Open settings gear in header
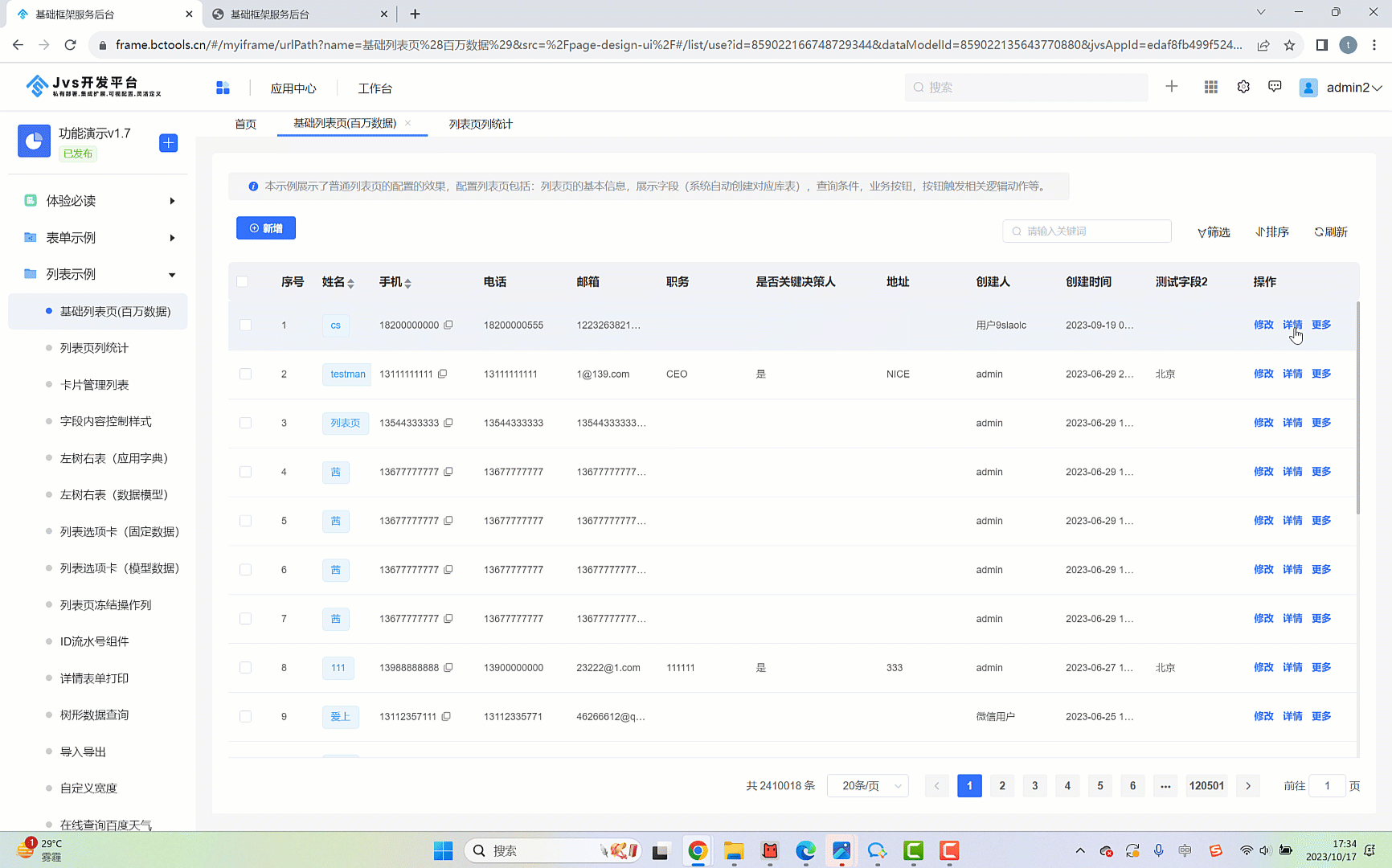The width and height of the screenshot is (1392, 868). [1243, 87]
